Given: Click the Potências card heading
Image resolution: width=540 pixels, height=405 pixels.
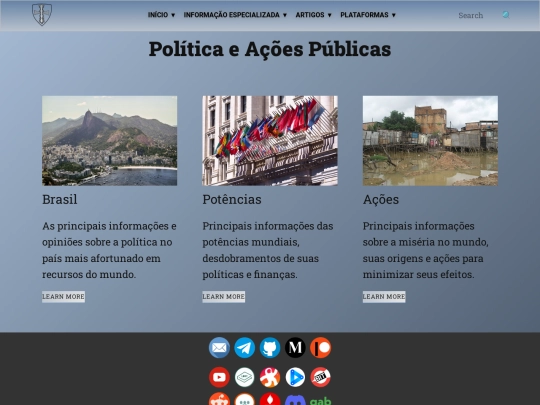Looking at the screenshot, I should pos(232,199).
